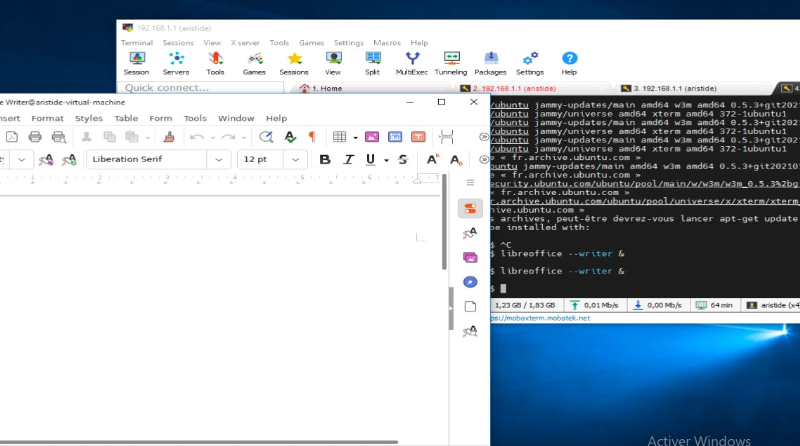Click the Undo arrow in Writer

(x=197, y=137)
